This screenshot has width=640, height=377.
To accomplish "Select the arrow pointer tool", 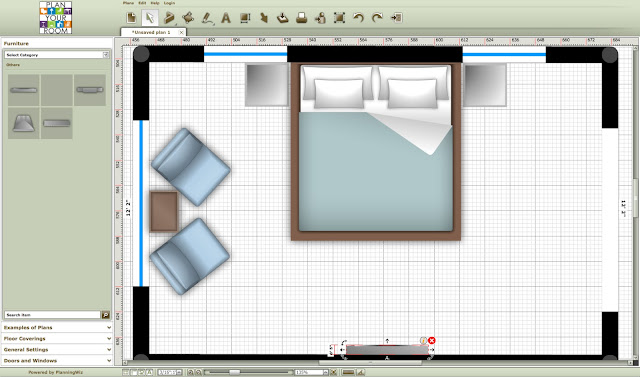I will [x=150, y=18].
